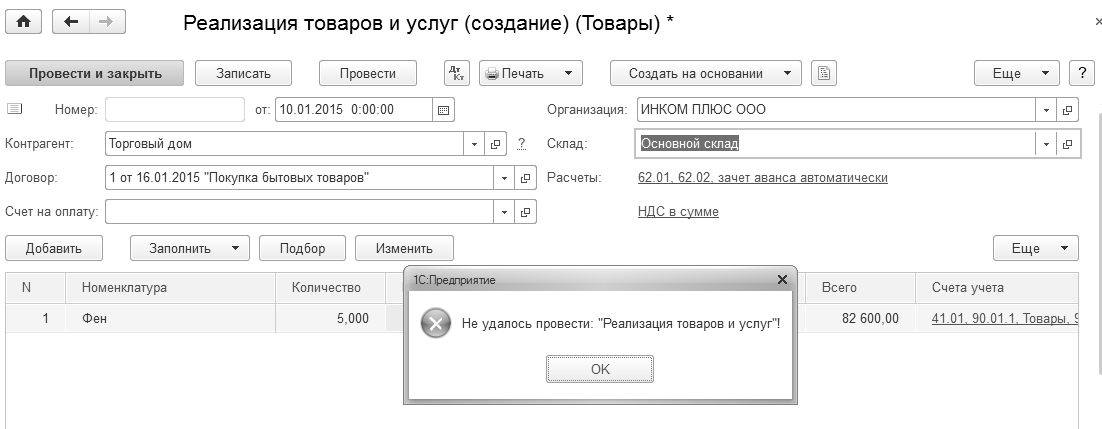Click the Изменить button
Viewport: 1102px width, 429px height.
click(x=404, y=248)
